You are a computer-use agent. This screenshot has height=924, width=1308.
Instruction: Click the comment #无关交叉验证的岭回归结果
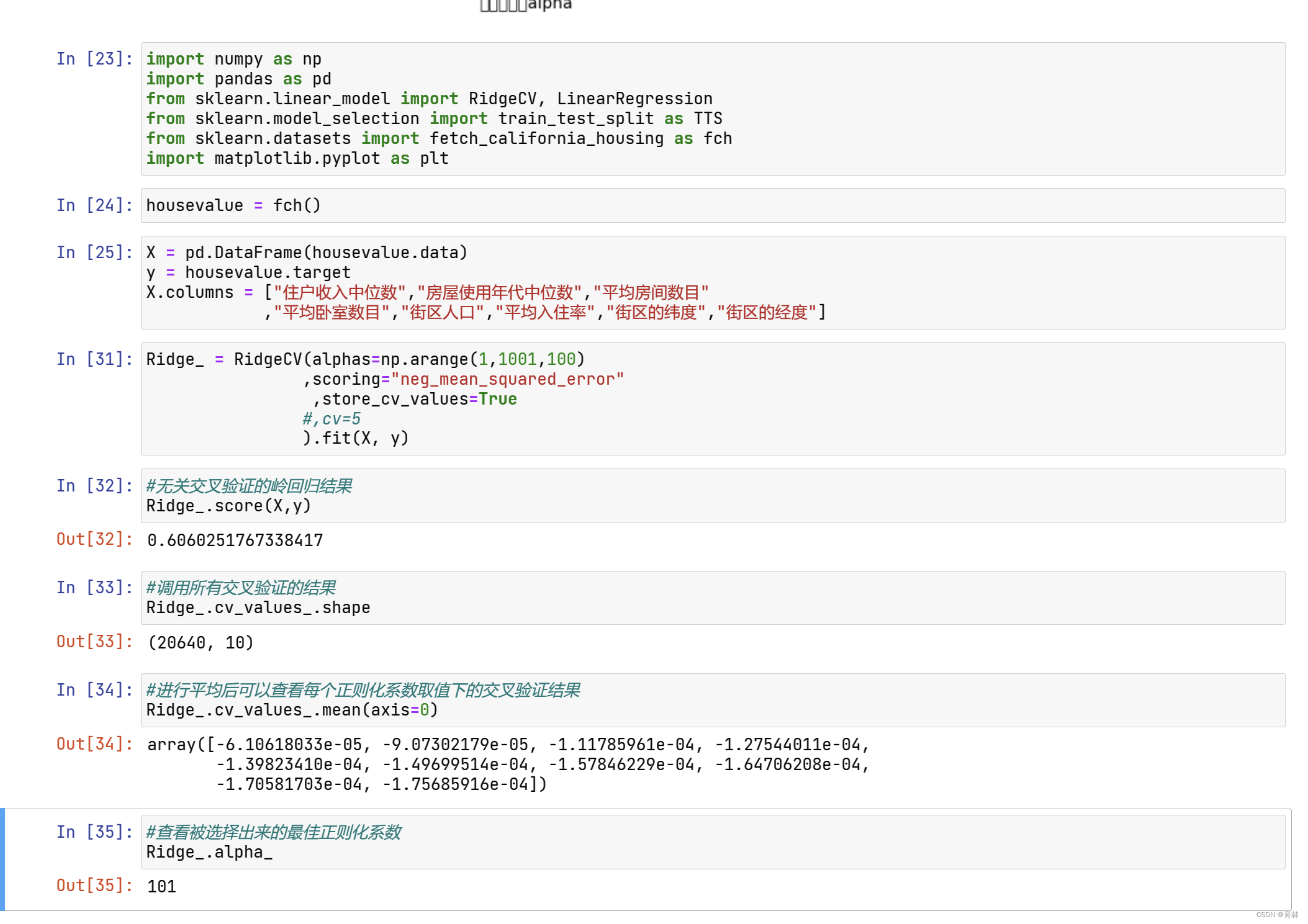pos(249,486)
